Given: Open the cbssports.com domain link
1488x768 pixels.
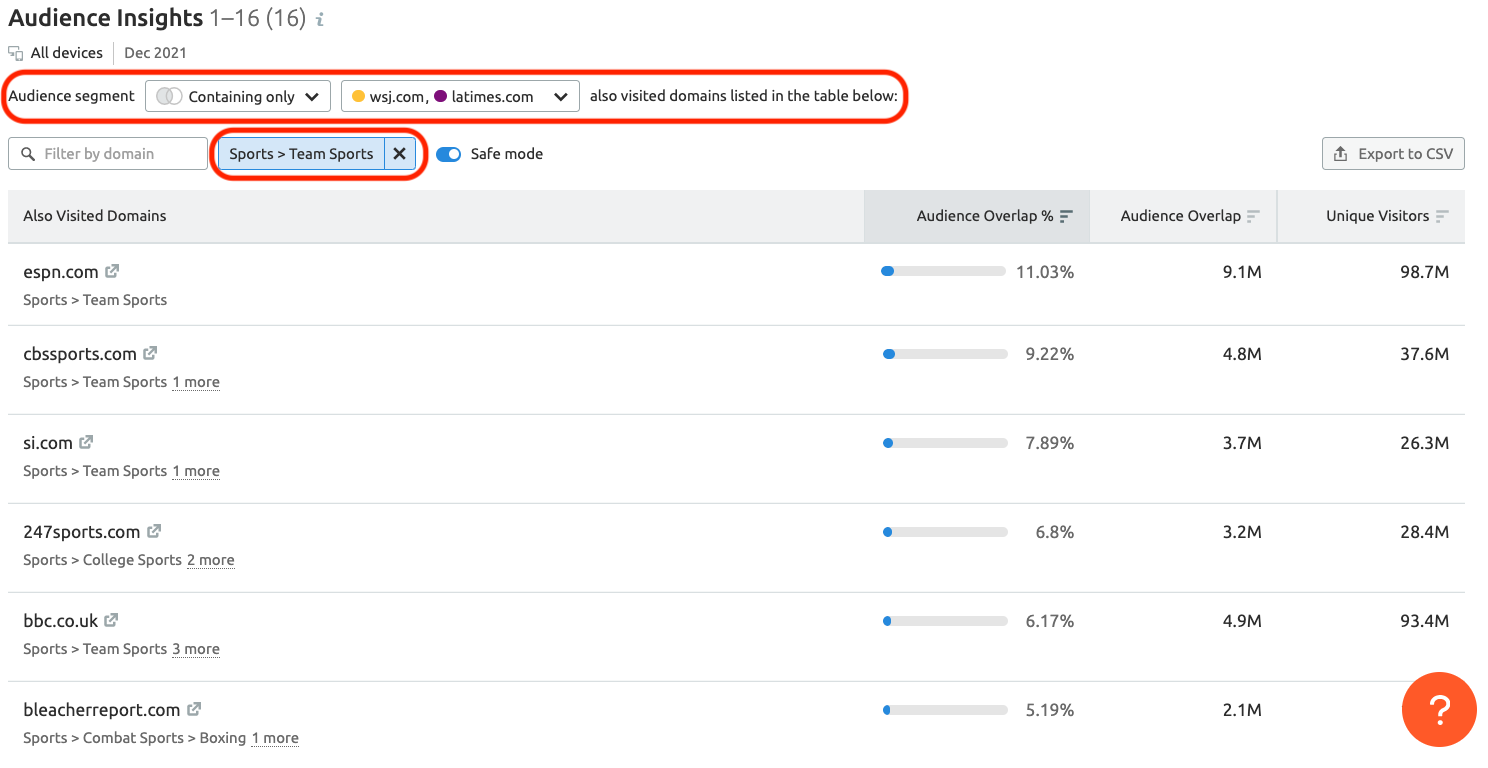Looking at the screenshot, I should point(79,353).
